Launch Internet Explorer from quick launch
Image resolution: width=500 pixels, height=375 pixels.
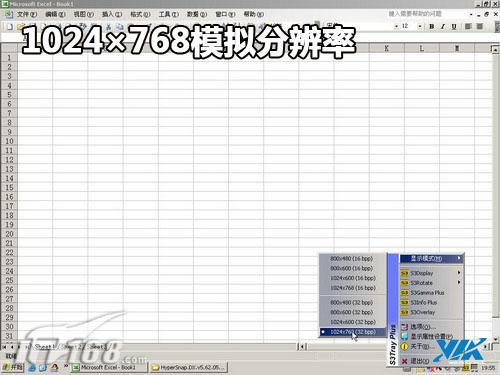click(32, 368)
